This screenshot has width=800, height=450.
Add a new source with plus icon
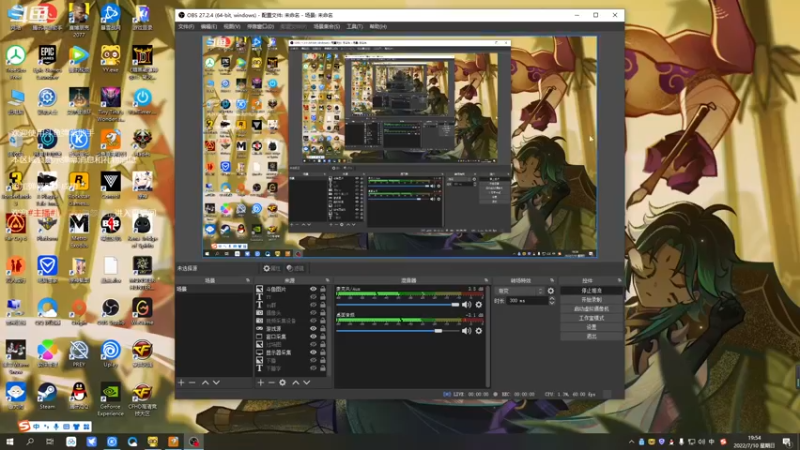(x=261, y=382)
